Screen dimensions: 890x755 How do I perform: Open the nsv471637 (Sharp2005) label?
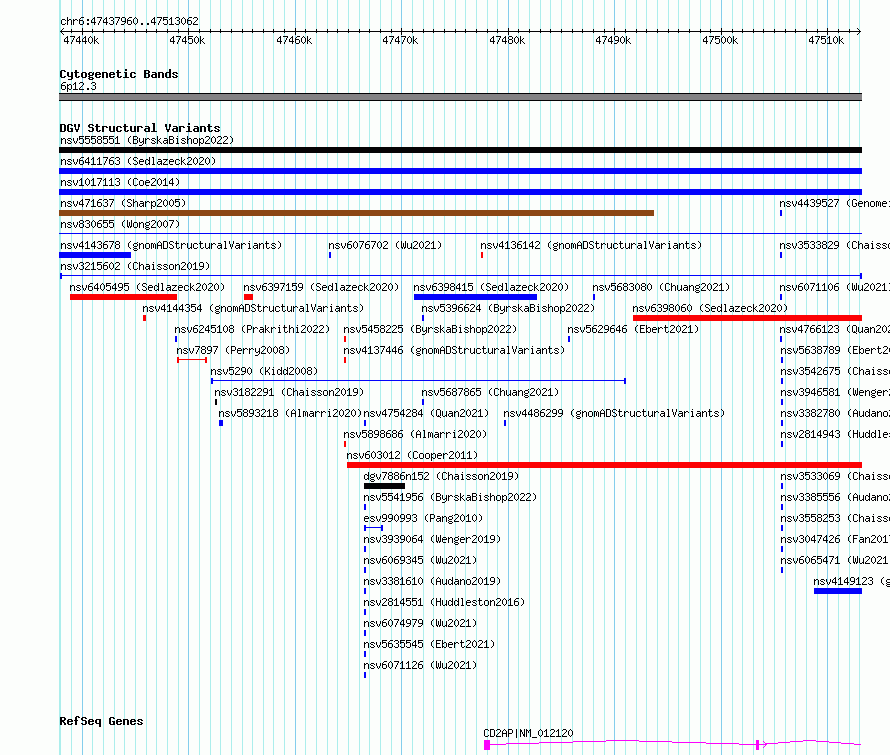pyautogui.click(x=123, y=203)
